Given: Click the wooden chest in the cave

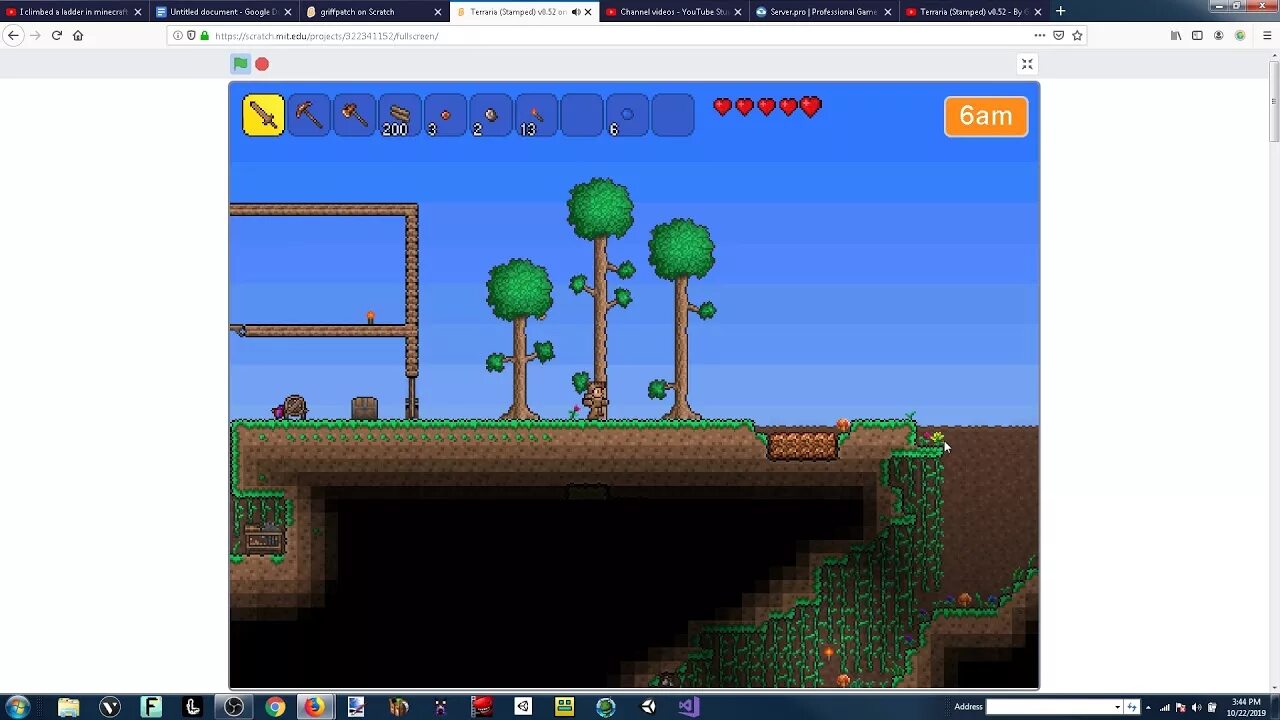Looking at the screenshot, I should coord(263,539).
